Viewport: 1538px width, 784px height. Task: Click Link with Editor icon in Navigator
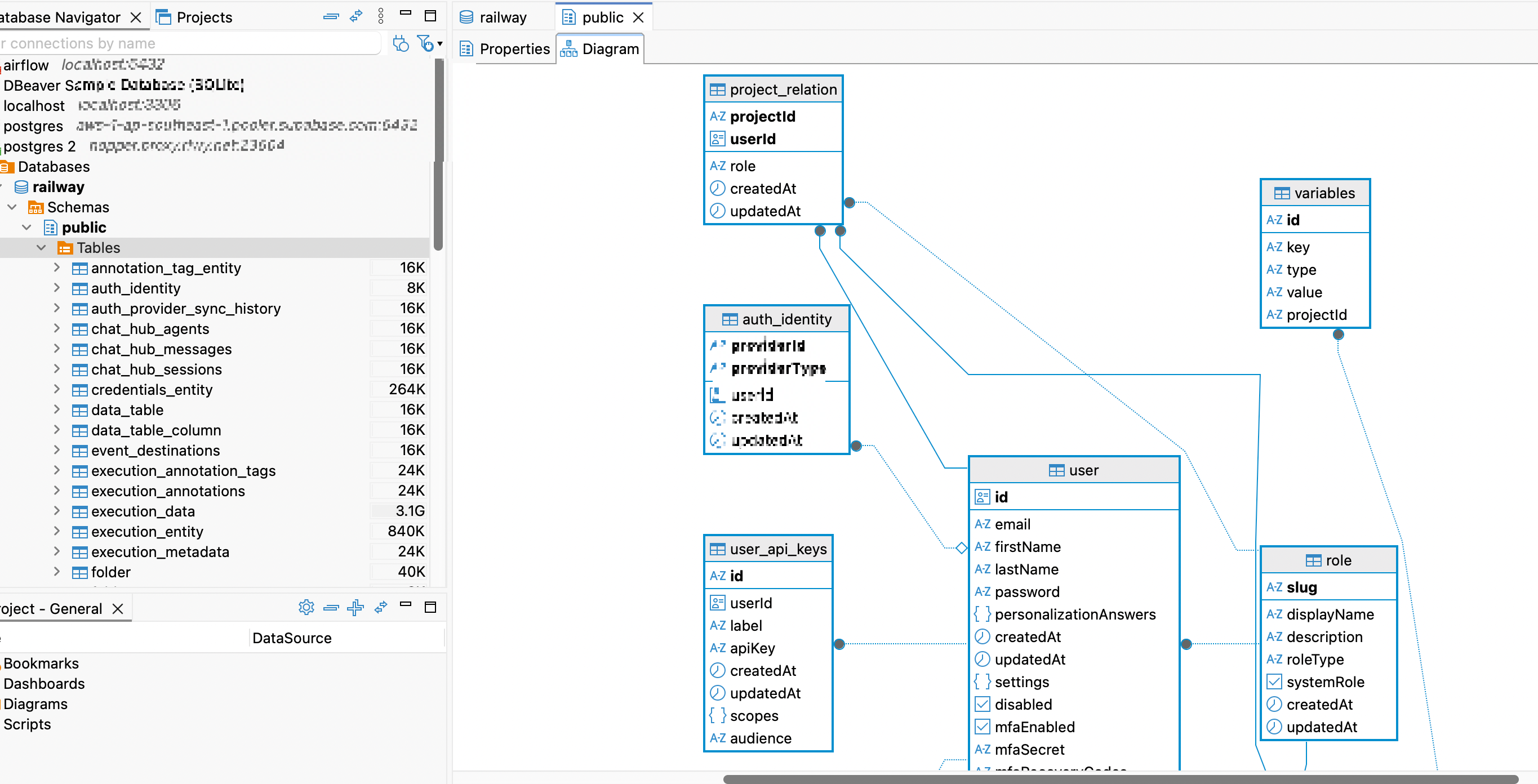pos(357,17)
